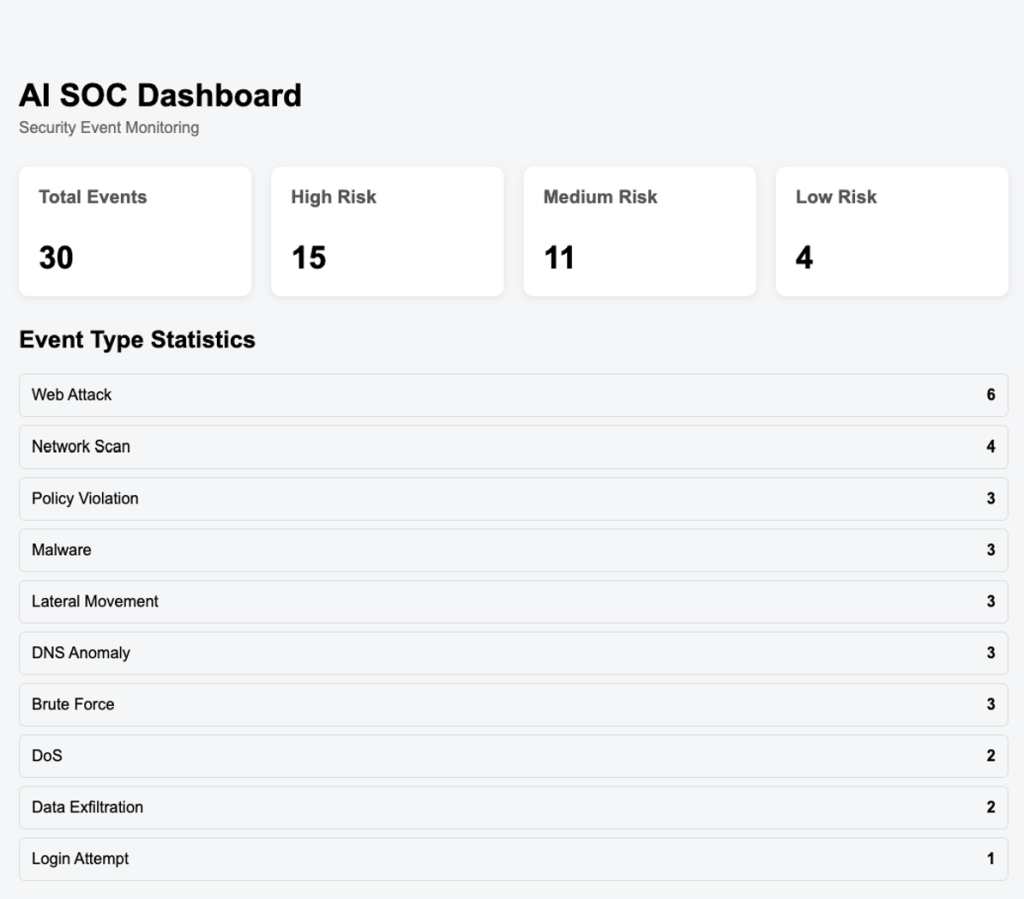
Task: Click the Policy Violation row
Action: click(513, 499)
